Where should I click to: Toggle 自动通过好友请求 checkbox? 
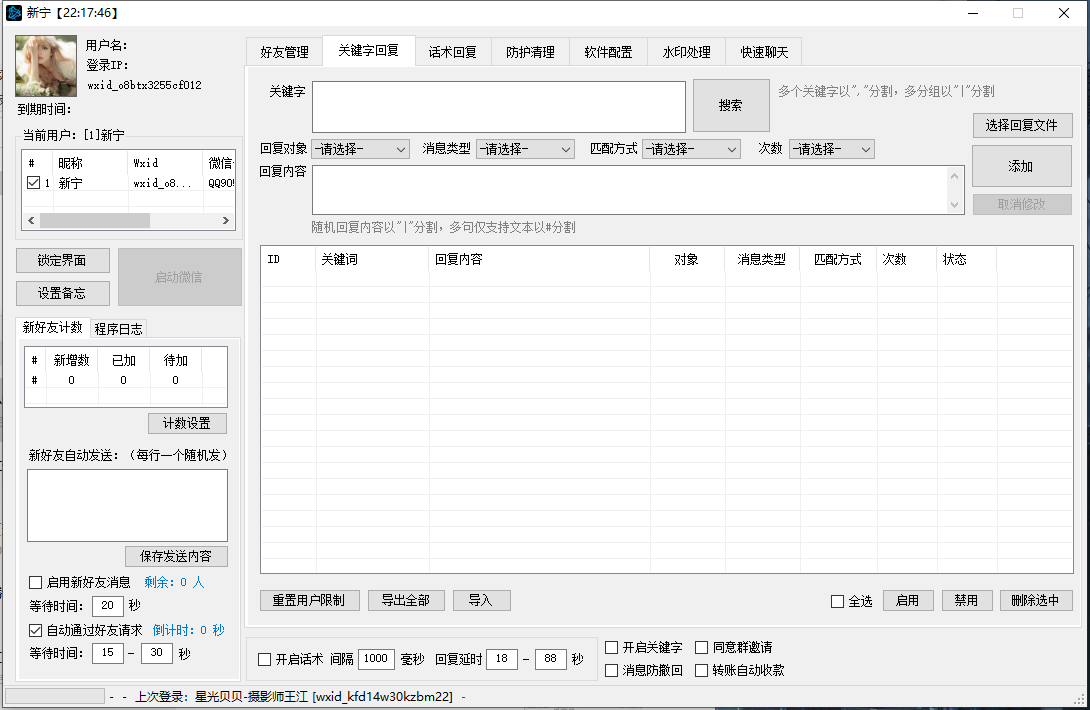35,630
